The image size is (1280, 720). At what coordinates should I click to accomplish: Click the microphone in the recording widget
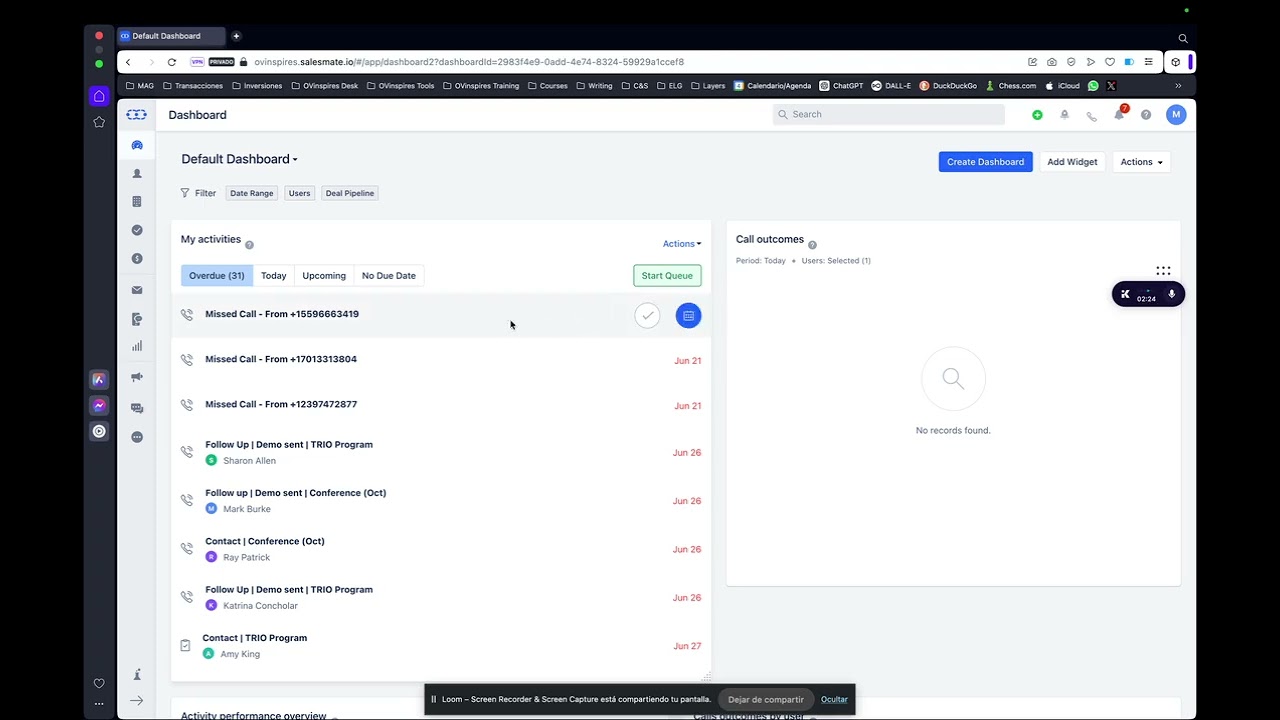(1171, 294)
